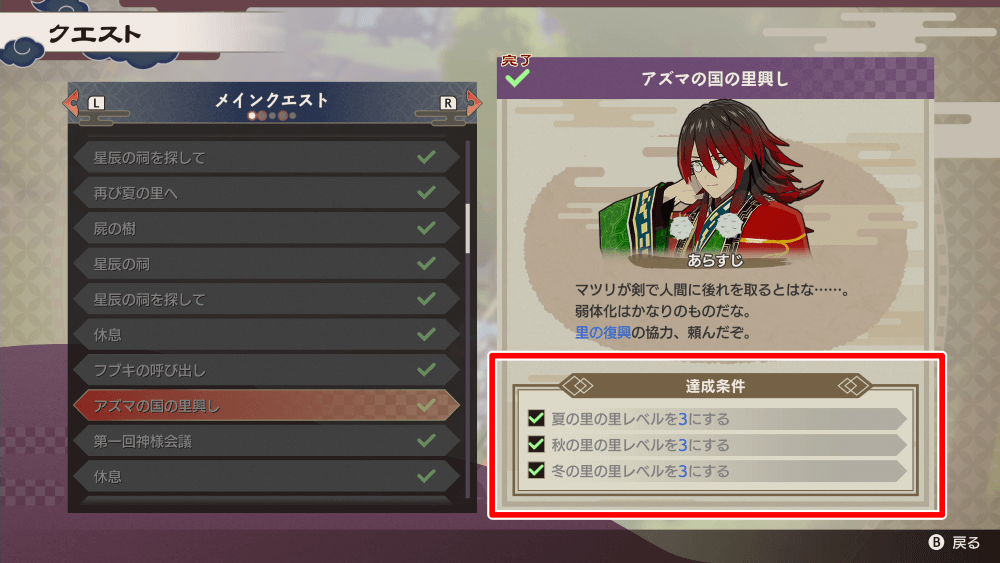Click the B button icon next to 戻る
Screen dimensions: 1000x563
click(936, 542)
